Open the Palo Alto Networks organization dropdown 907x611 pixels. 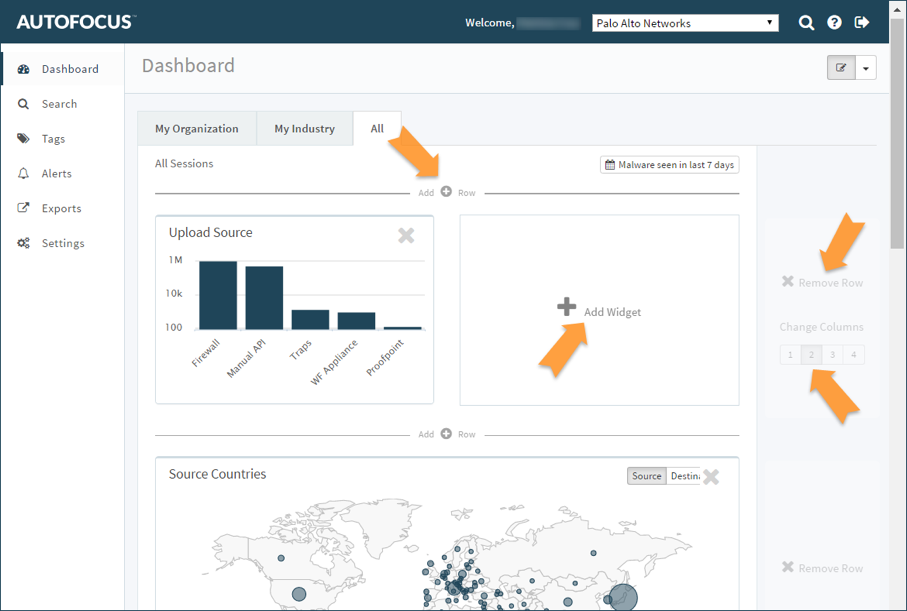click(x=685, y=23)
